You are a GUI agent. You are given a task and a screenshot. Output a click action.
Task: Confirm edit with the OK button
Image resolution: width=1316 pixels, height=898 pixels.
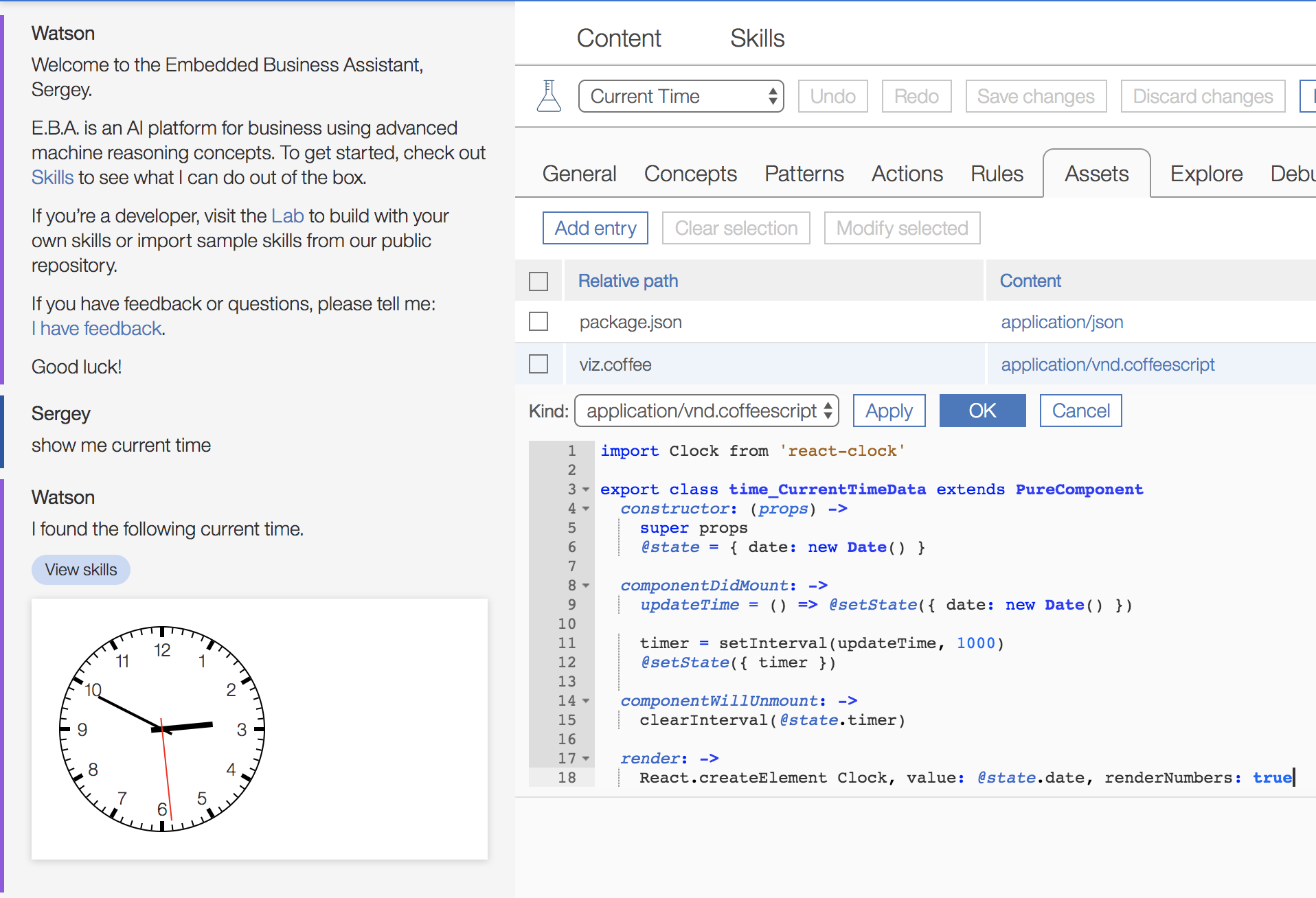click(982, 411)
